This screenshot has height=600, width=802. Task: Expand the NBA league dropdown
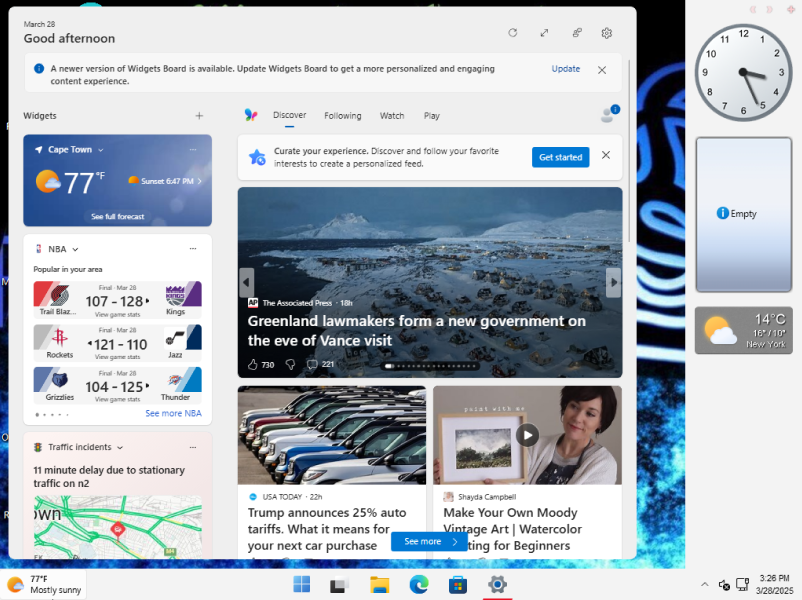(75, 250)
